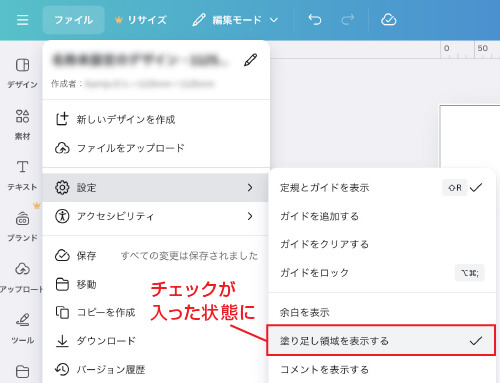The width and height of the screenshot is (500, 383).
Task: Click the gear icon beside 設定
Action: tap(62, 187)
